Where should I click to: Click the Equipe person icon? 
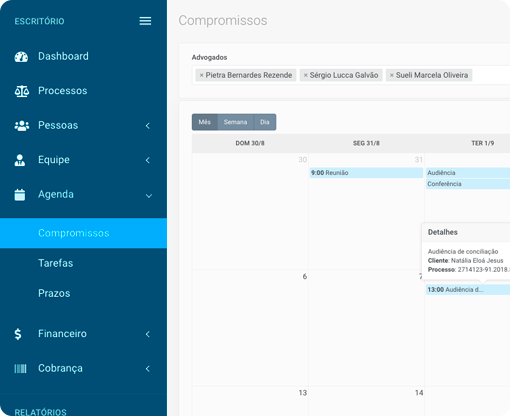click(x=20, y=160)
